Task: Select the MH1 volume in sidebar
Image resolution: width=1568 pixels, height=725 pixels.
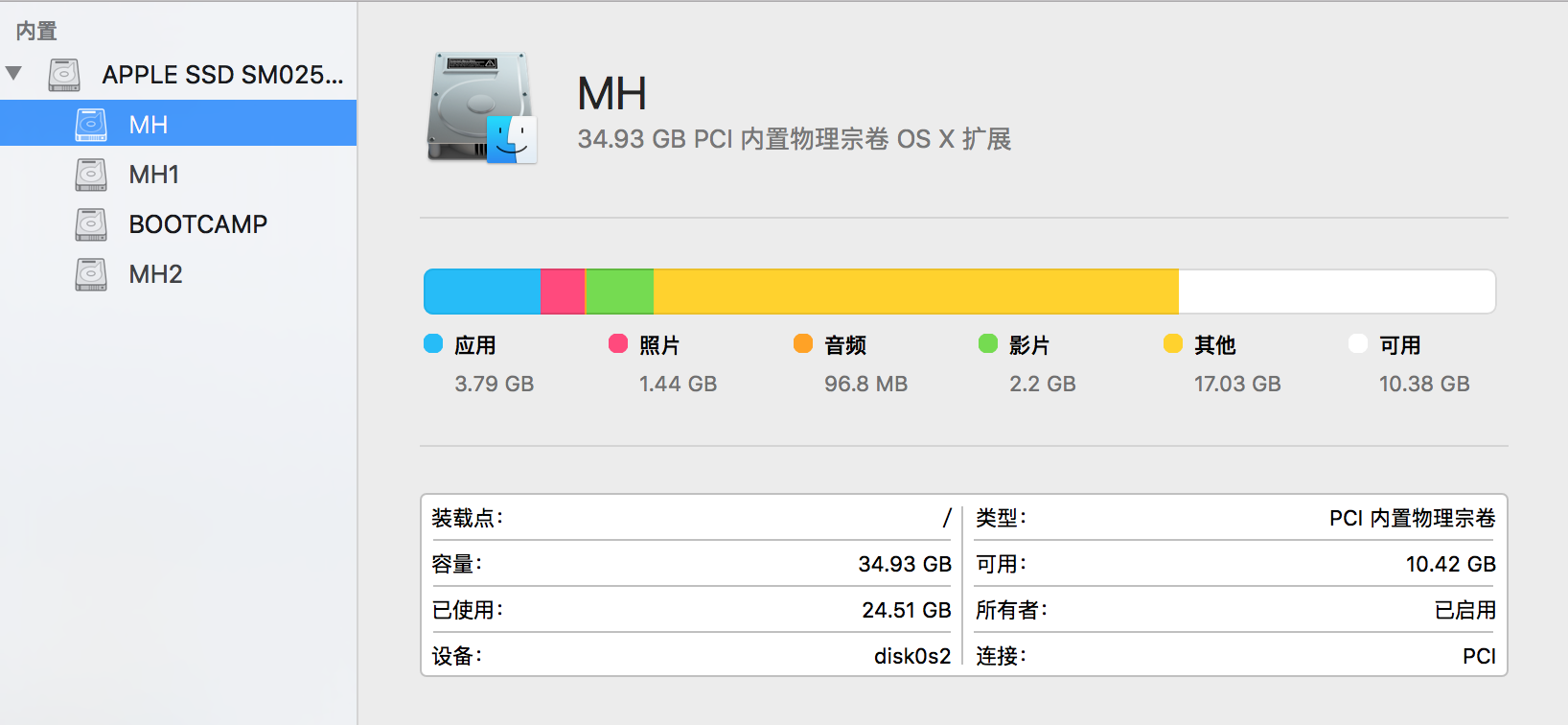Action: pyautogui.click(x=154, y=175)
